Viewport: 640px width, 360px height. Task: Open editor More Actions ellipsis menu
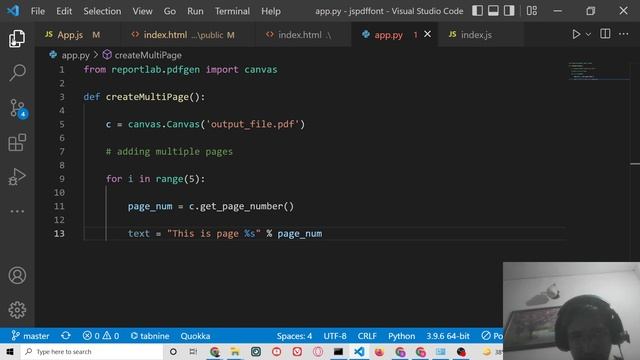(624, 34)
